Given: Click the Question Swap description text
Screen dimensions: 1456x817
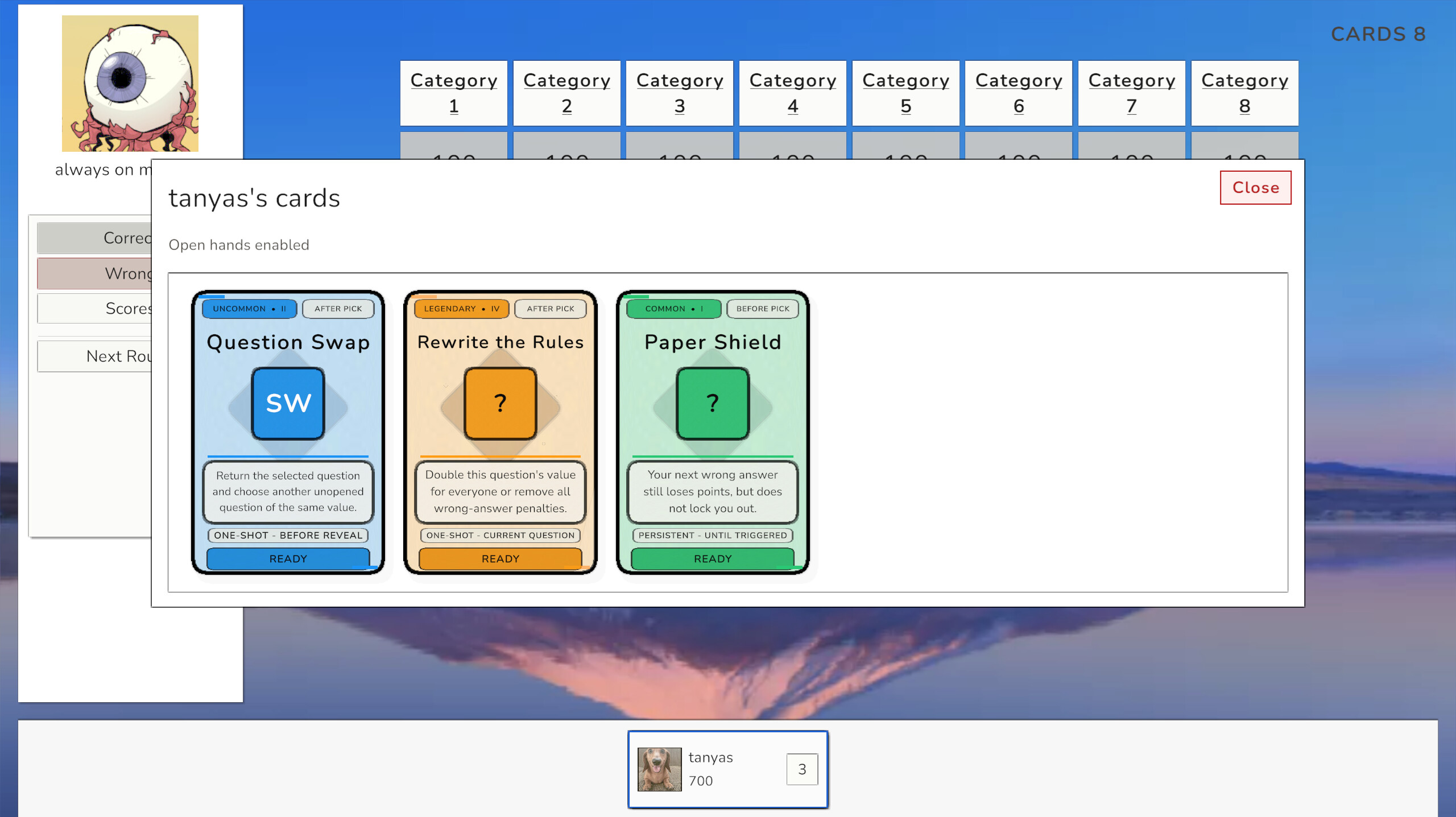Looking at the screenshot, I should pyautogui.click(x=288, y=492).
